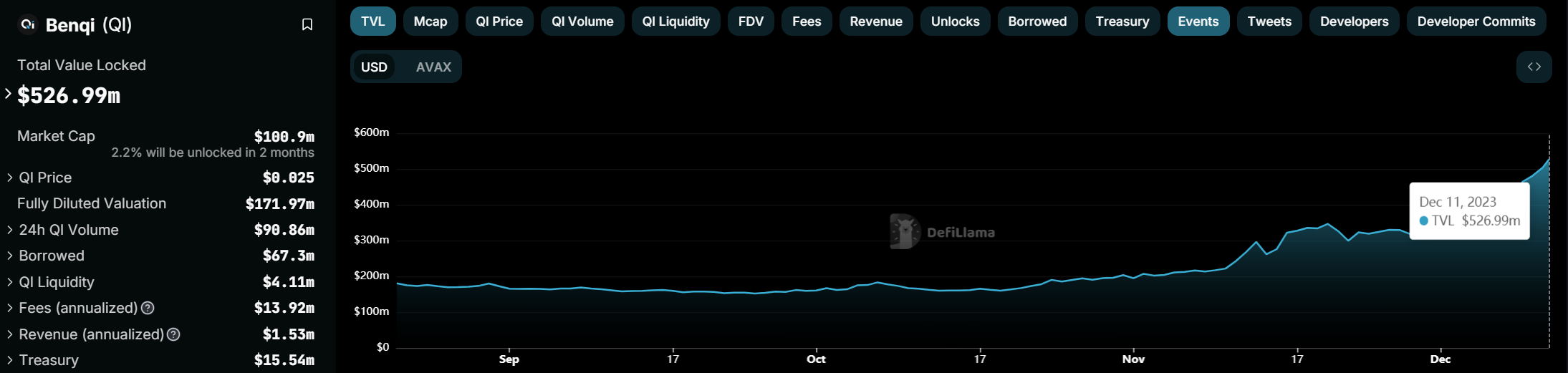Expand the Treasury row chevron
1568x373 pixels.
pos(10,360)
